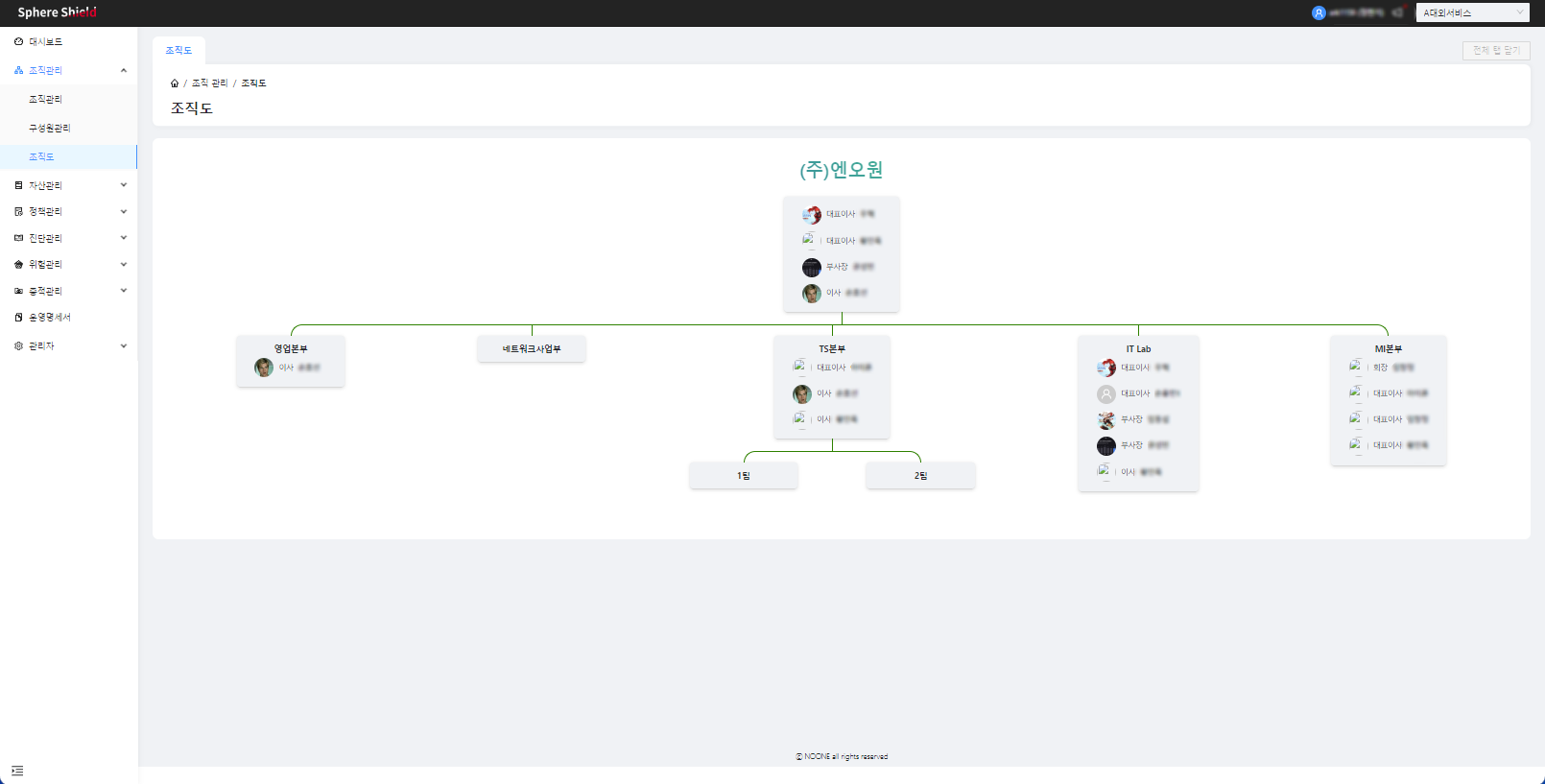Expand the 진단관리 menu chevron

[x=124, y=238]
